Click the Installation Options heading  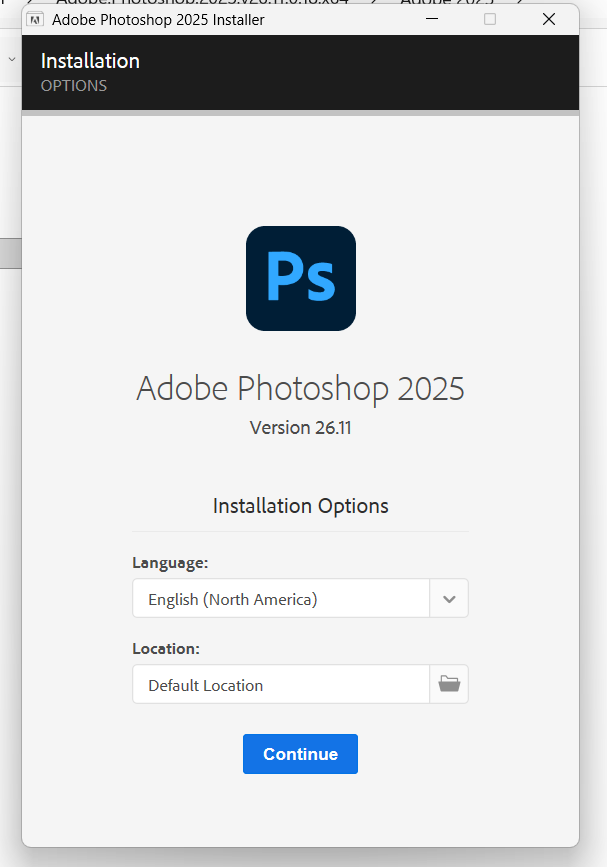(300, 506)
